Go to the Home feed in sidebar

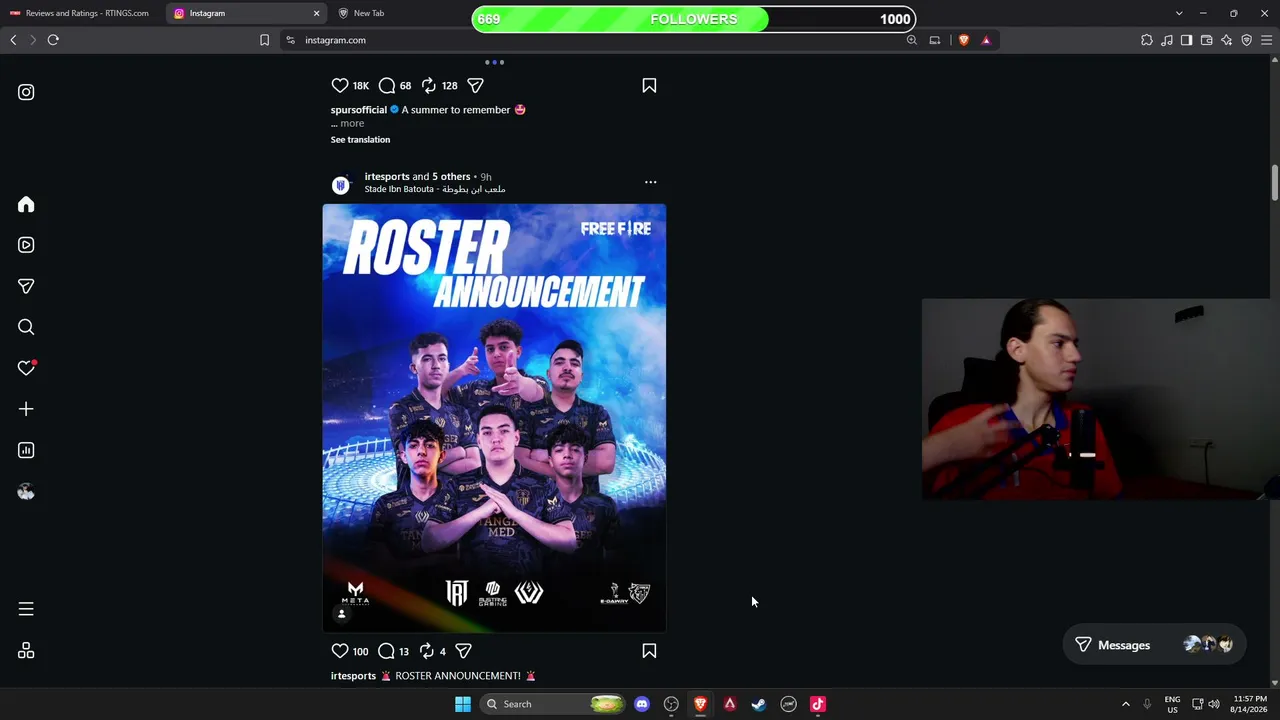coord(26,204)
